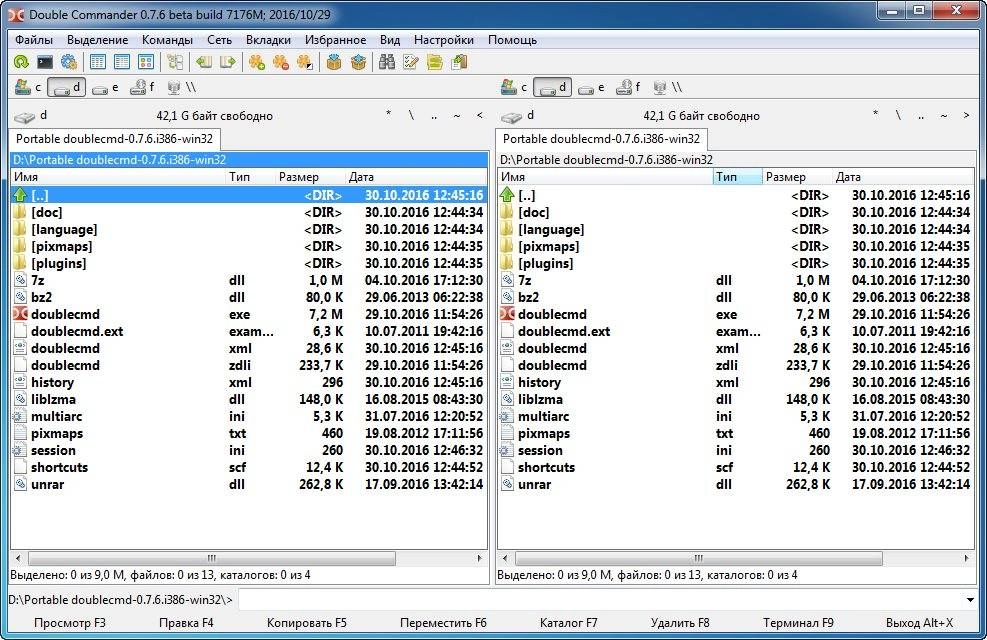Screen dimensions: 987x640
Task: Sort left panel by Дата column
Action: pyautogui.click(x=416, y=177)
